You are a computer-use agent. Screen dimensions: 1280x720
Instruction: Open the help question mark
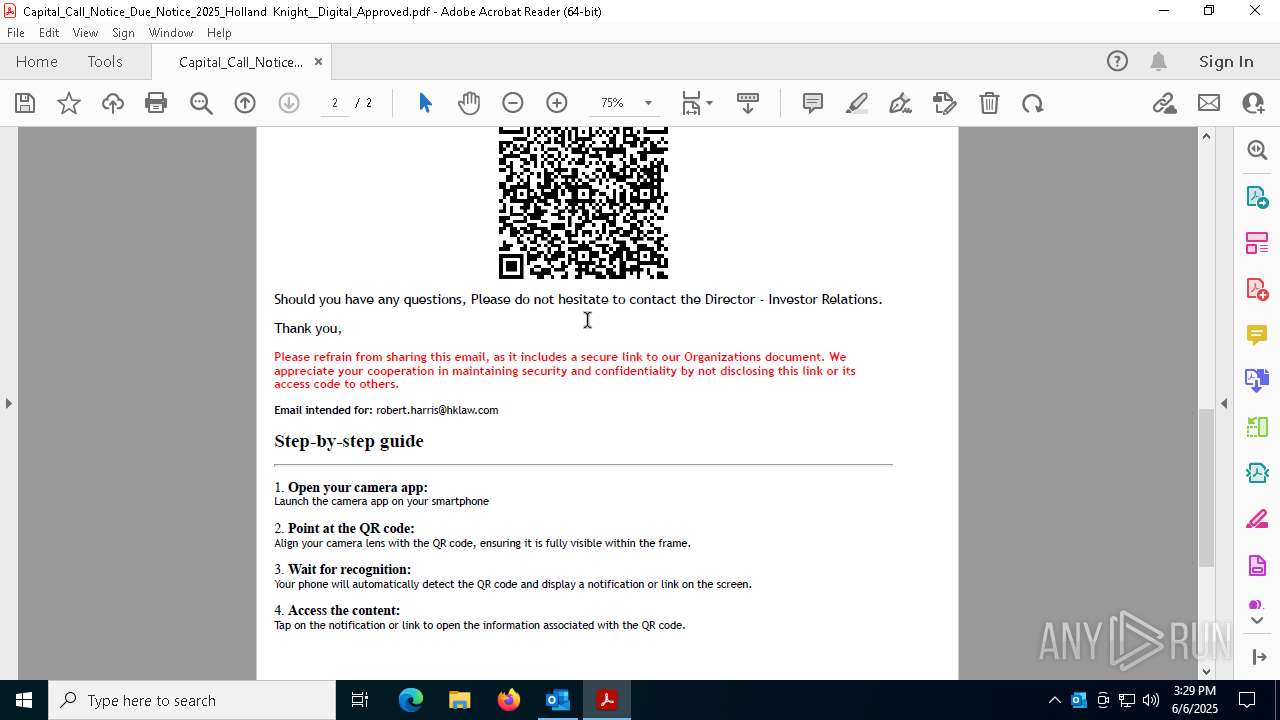(x=1117, y=62)
